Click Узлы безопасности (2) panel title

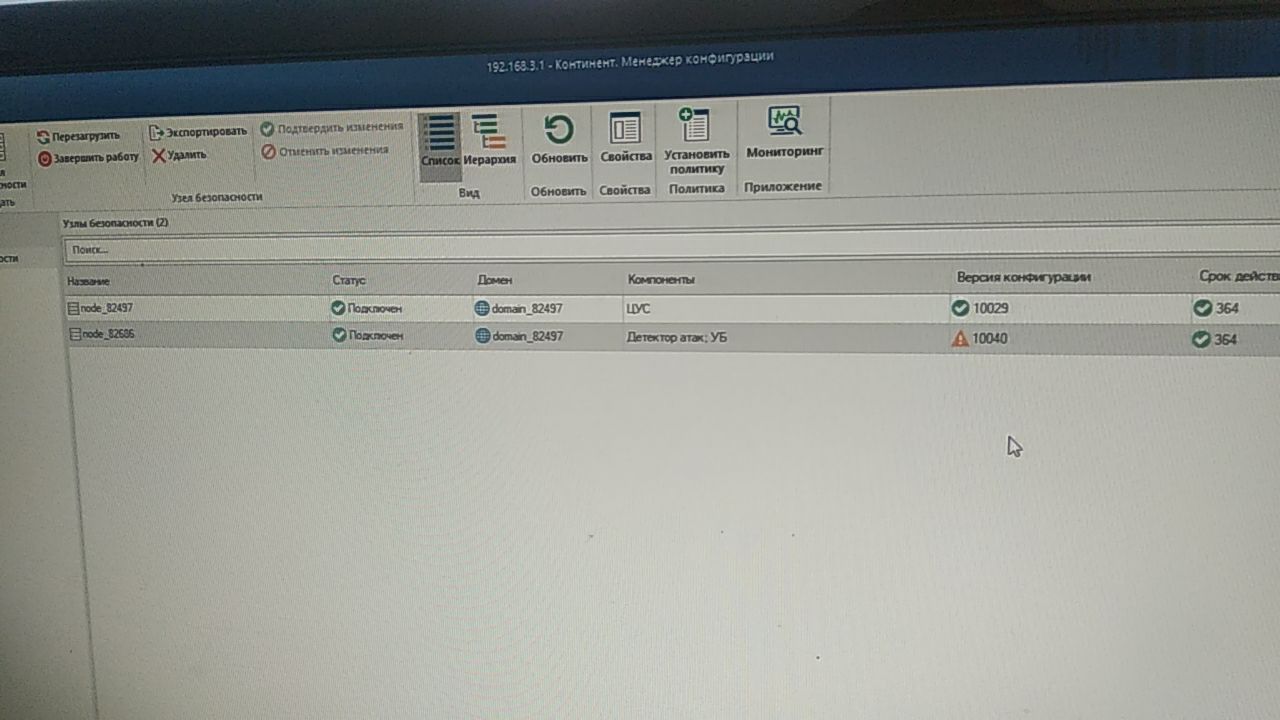coord(116,223)
